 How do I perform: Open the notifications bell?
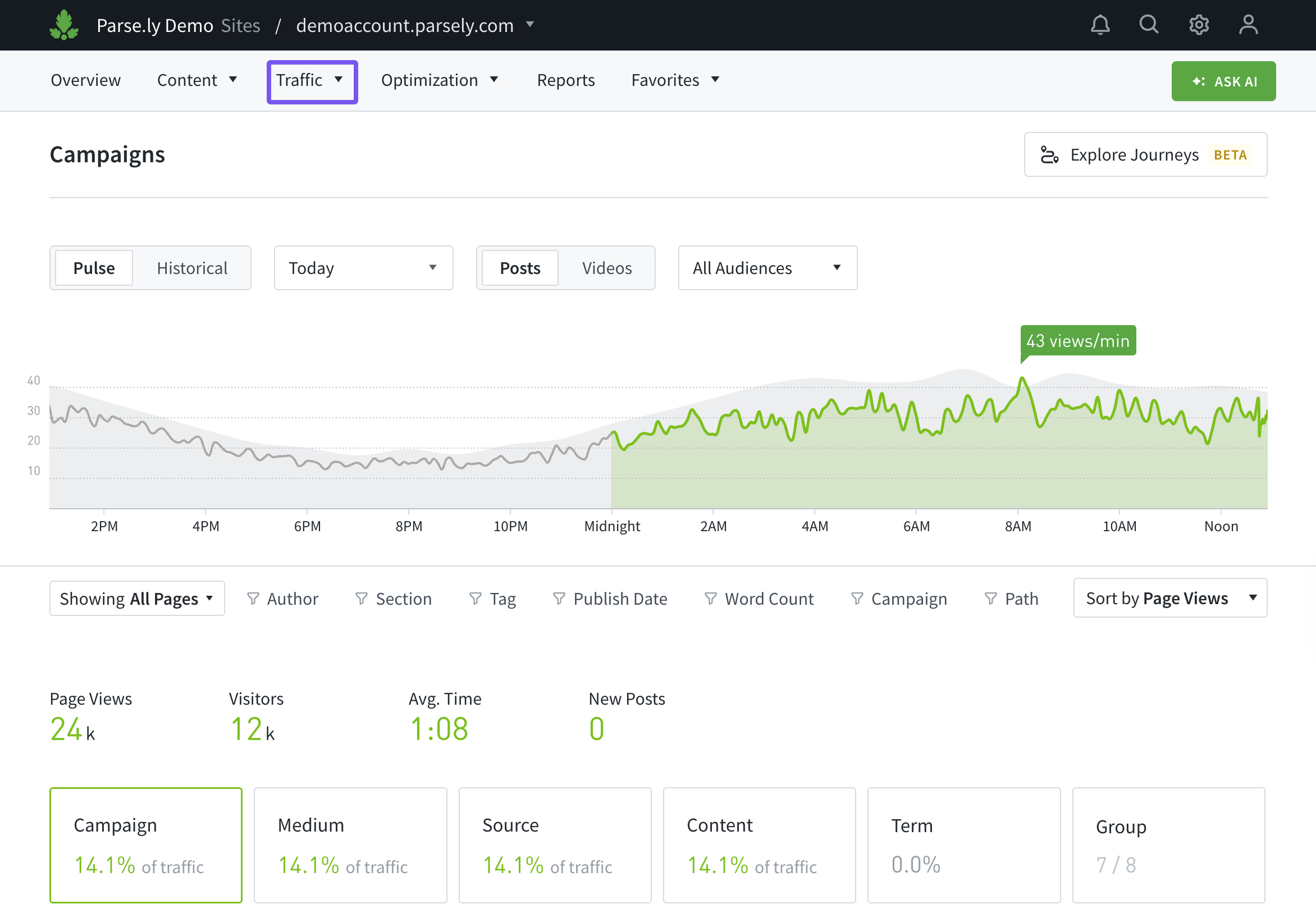pyautogui.click(x=1099, y=25)
